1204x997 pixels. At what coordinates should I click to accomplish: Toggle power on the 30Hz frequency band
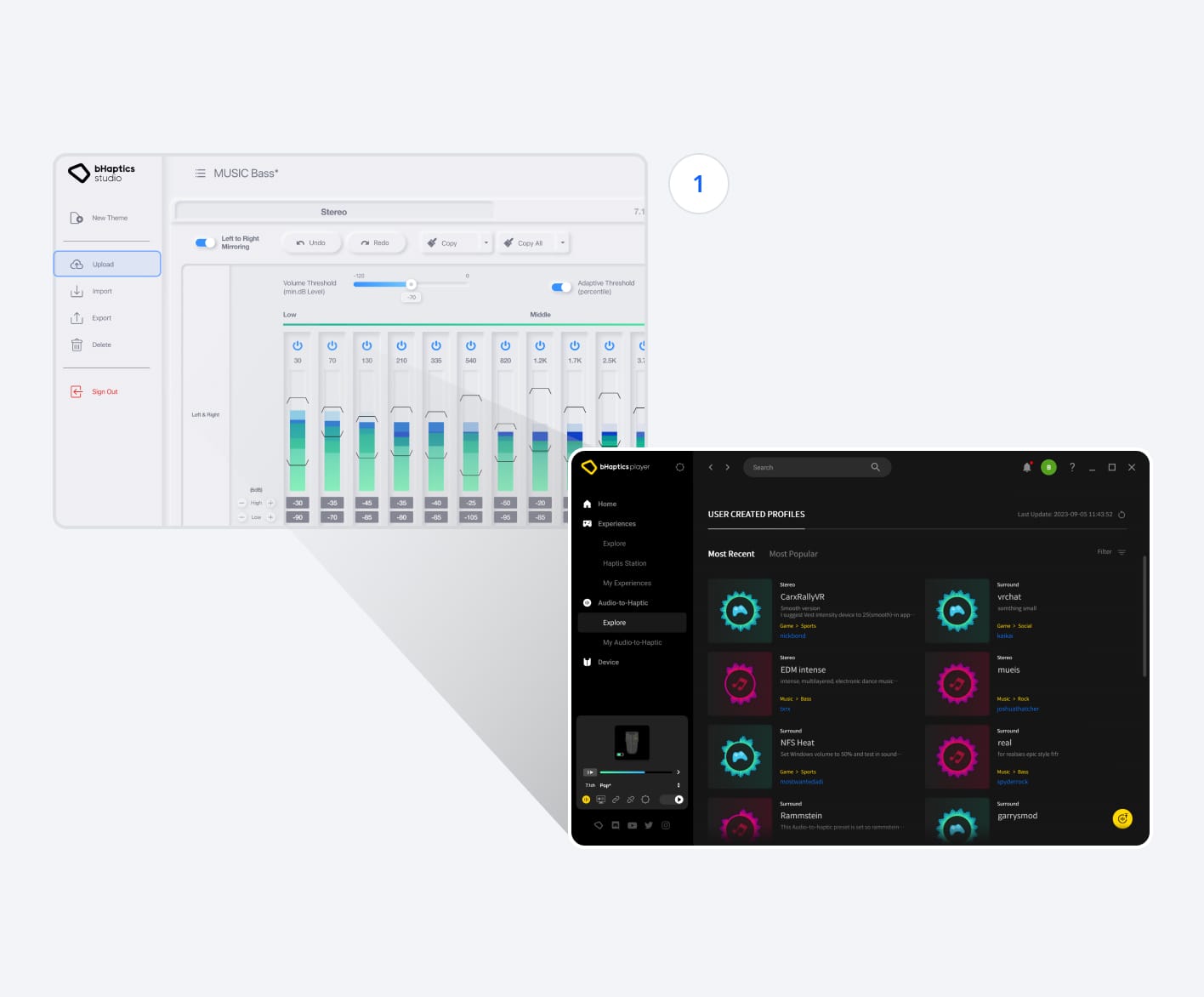(x=297, y=345)
